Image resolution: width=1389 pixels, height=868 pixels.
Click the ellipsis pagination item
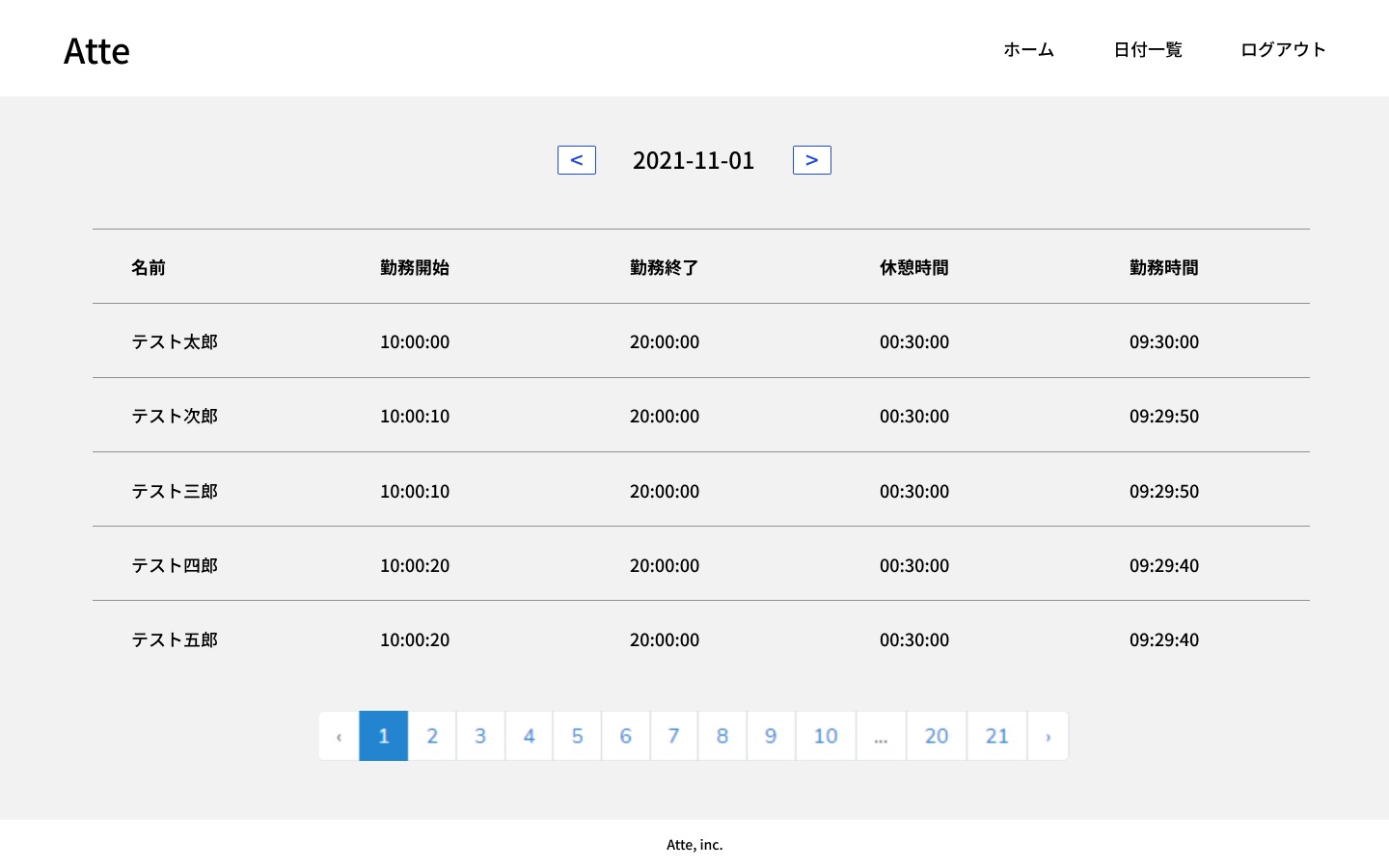881,735
